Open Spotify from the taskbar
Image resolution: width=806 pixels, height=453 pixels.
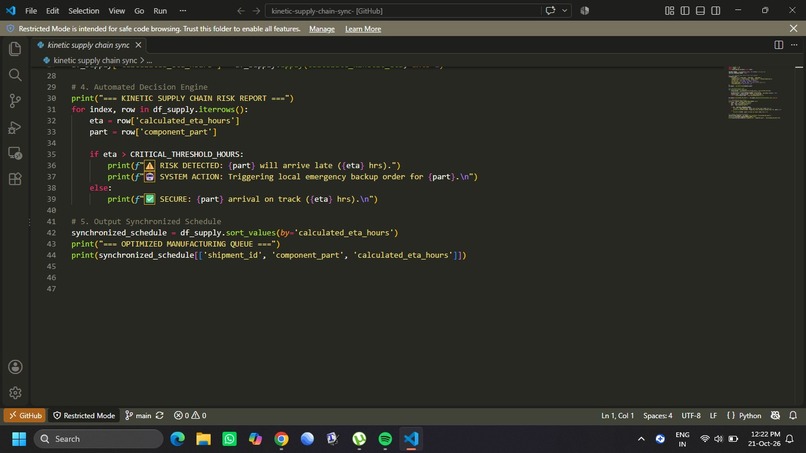[x=385, y=439]
